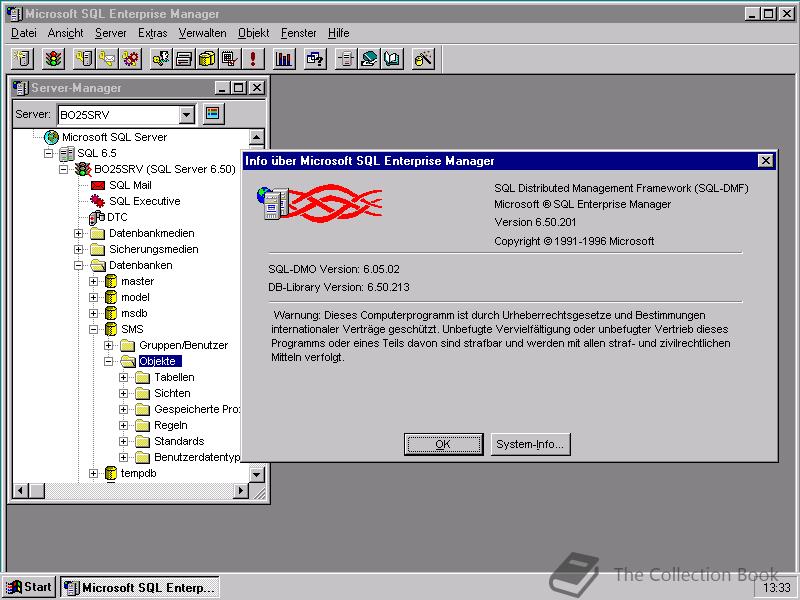Viewport: 800px width, 600px height.
Task: Open the Ansicht menu
Action: pos(65,33)
